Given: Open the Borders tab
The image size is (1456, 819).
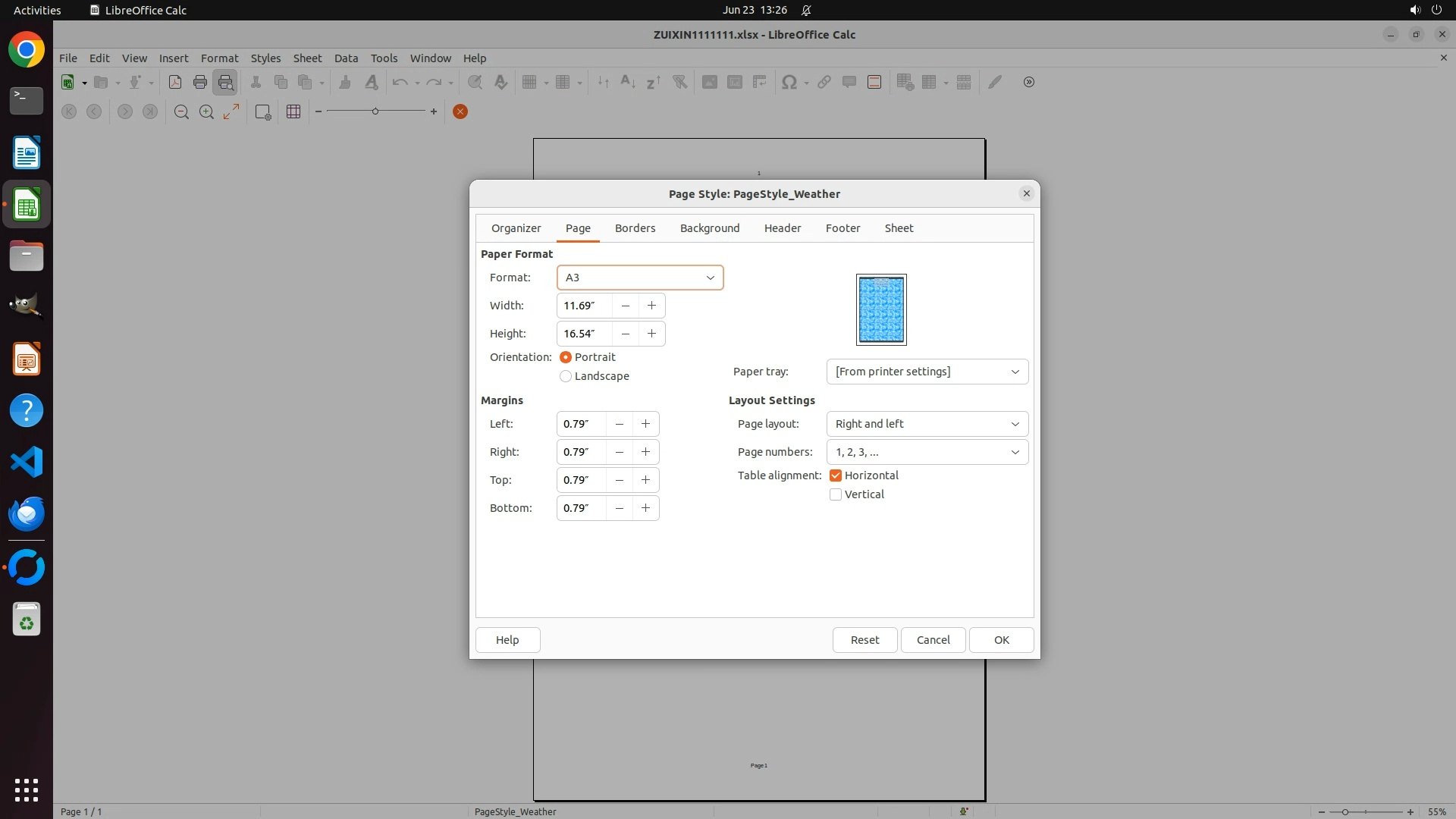Looking at the screenshot, I should (x=635, y=228).
